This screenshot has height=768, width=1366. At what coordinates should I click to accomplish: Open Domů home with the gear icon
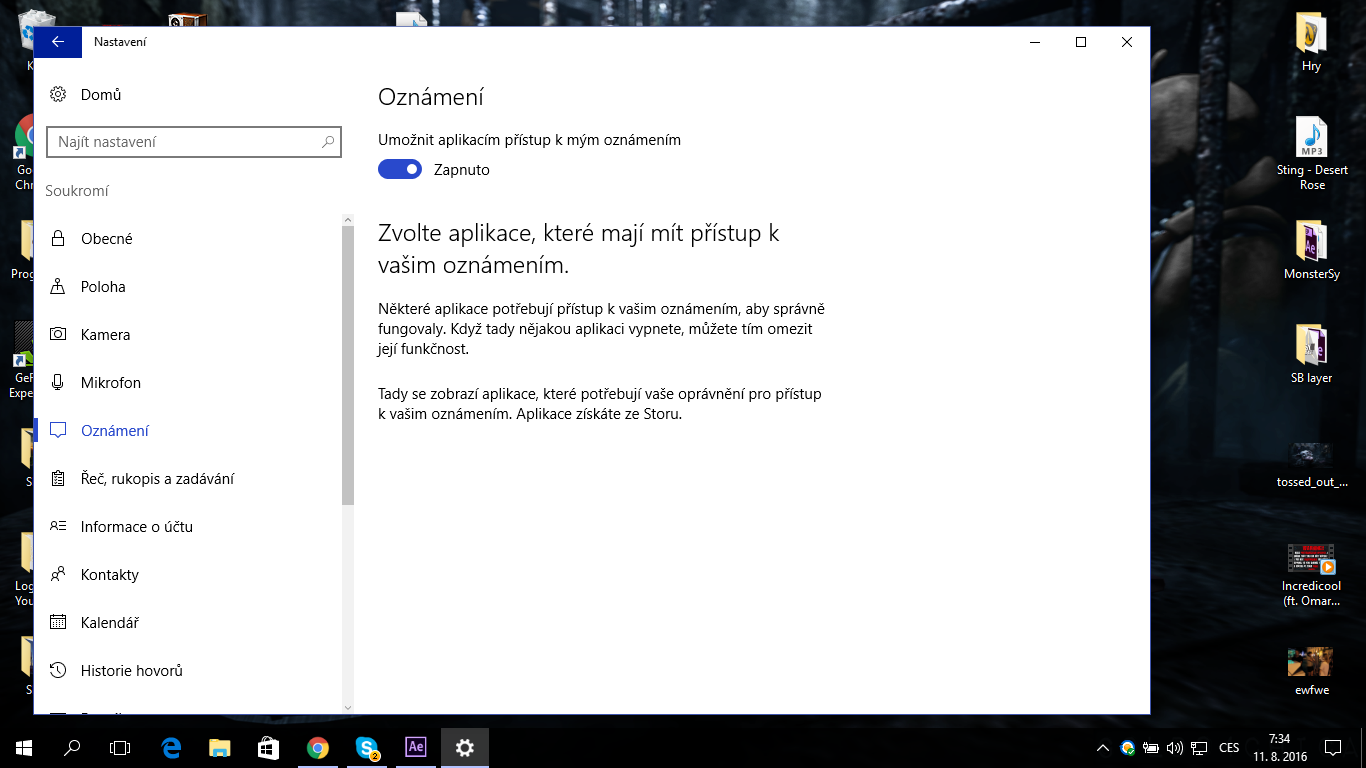tap(58, 95)
